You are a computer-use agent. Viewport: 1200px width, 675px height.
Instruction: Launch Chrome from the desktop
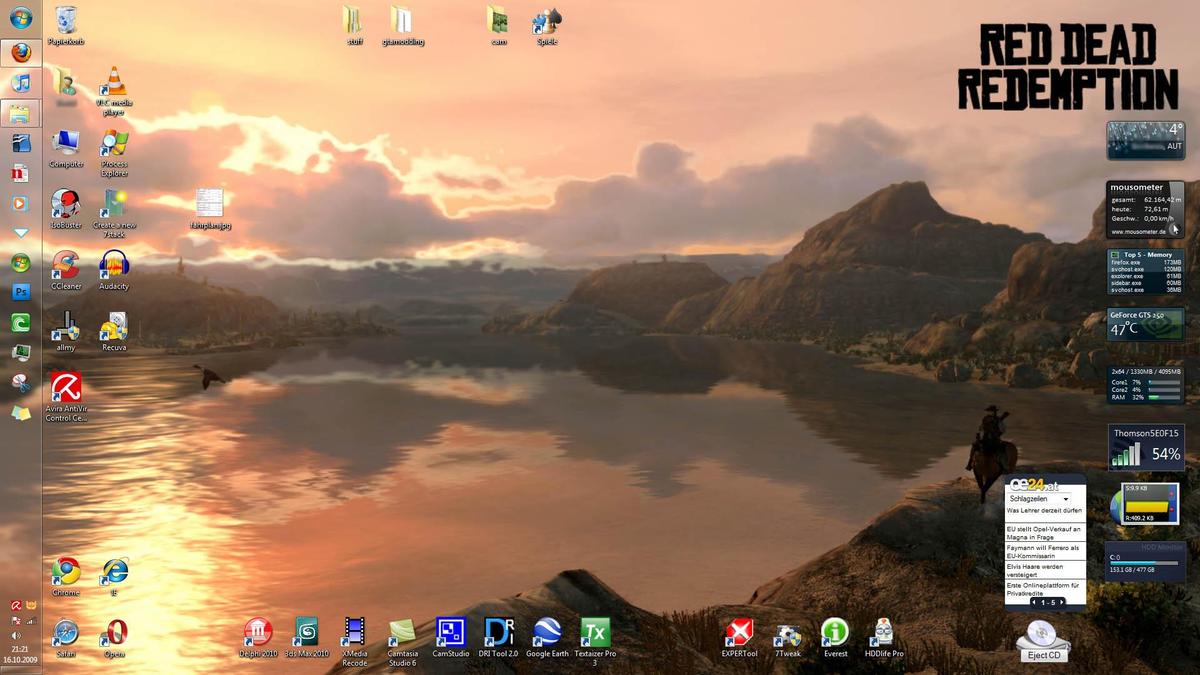click(x=66, y=577)
